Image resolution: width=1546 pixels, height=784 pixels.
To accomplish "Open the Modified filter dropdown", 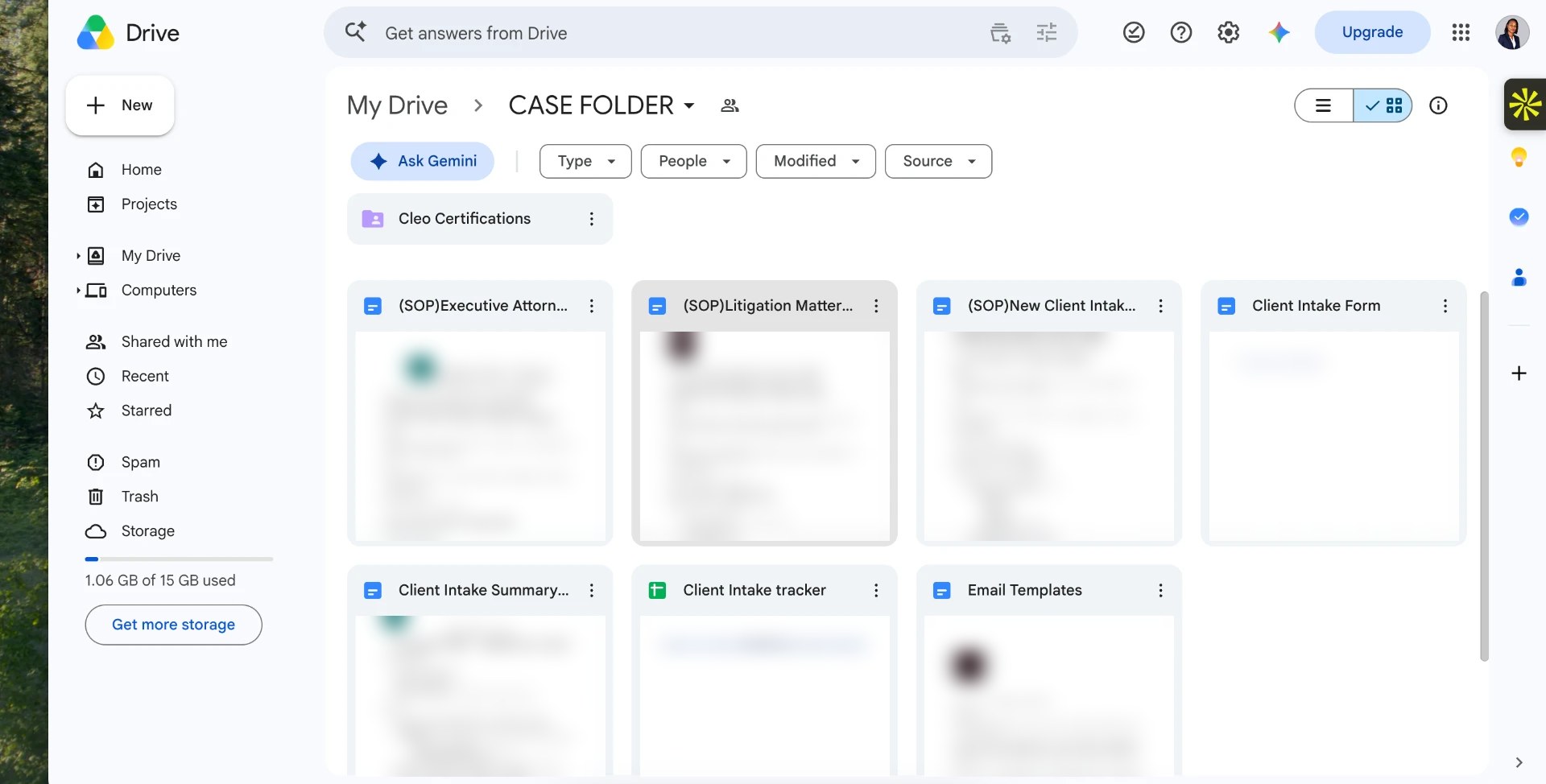I will point(816,161).
